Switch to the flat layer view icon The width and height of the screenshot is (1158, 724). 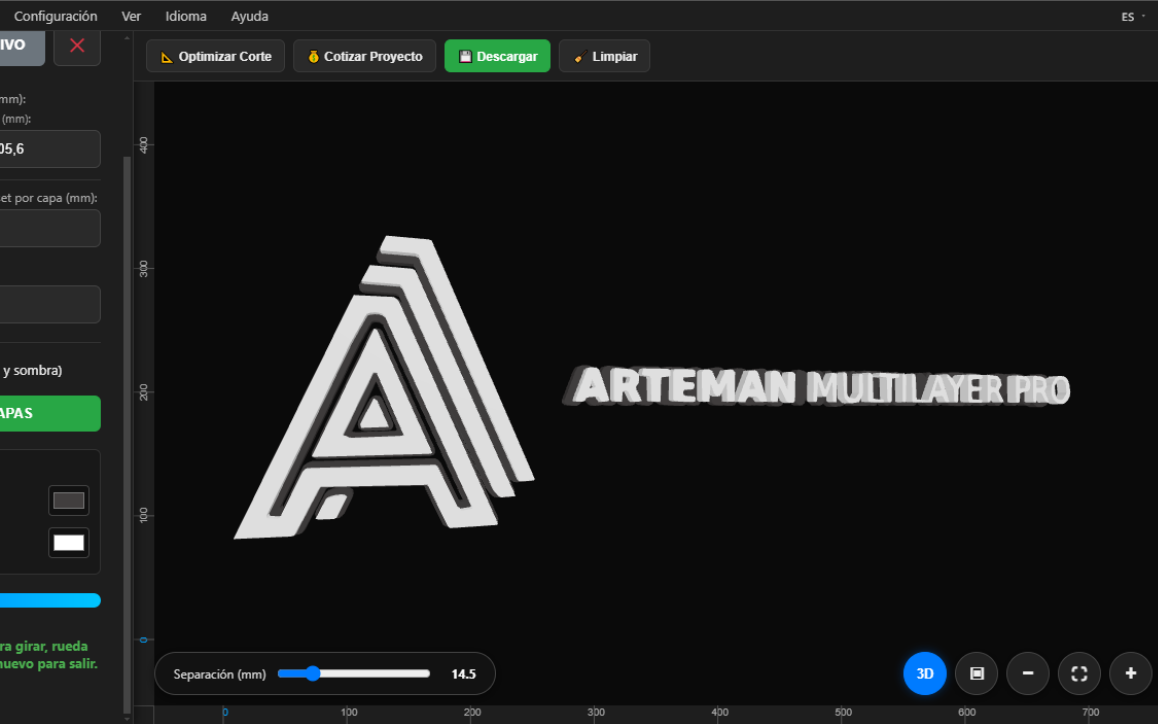tap(976, 674)
